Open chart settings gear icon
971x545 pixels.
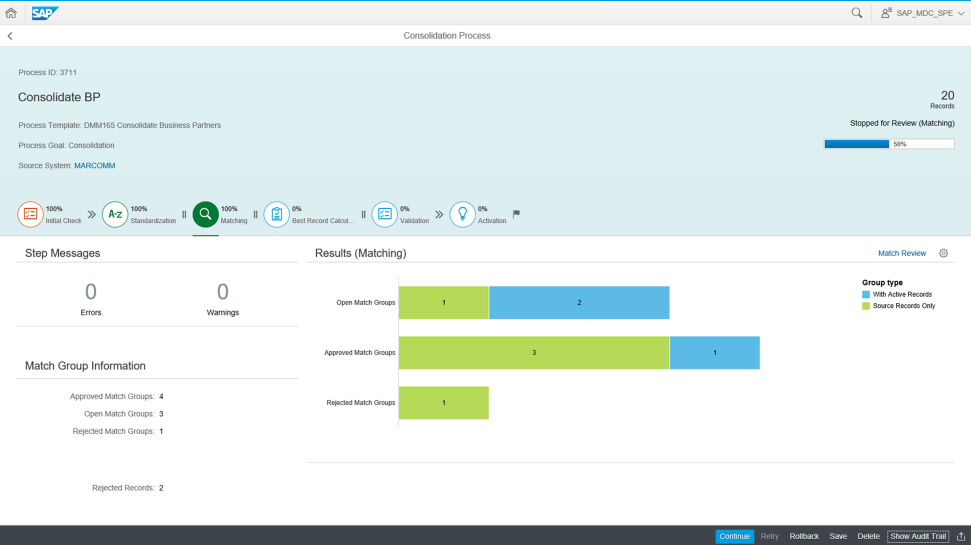click(x=943, y=254)
